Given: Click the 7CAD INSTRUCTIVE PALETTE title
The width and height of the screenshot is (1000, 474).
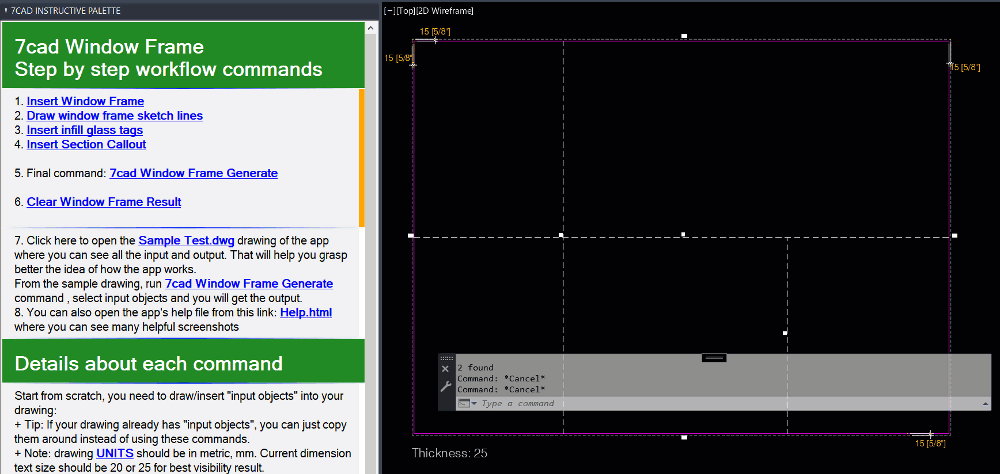Looking at the screenshot, I should [66, 11].
